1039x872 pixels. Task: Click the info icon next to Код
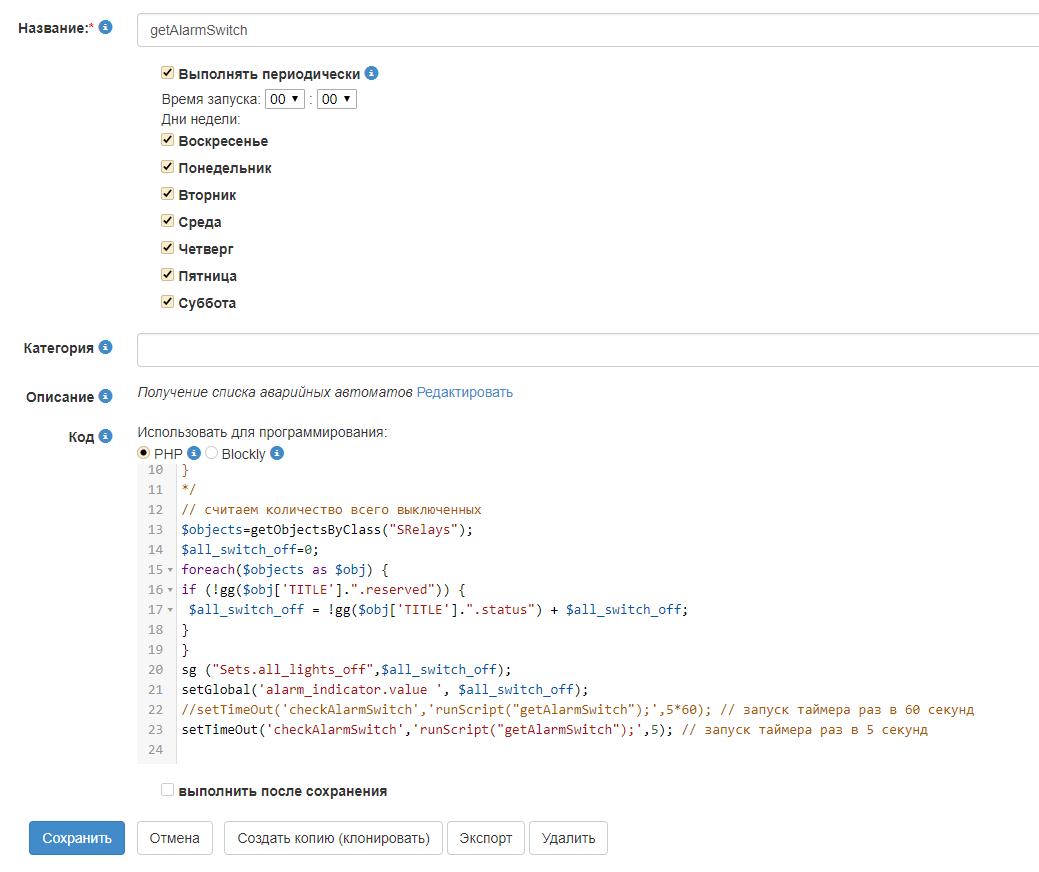coord(106,436)
